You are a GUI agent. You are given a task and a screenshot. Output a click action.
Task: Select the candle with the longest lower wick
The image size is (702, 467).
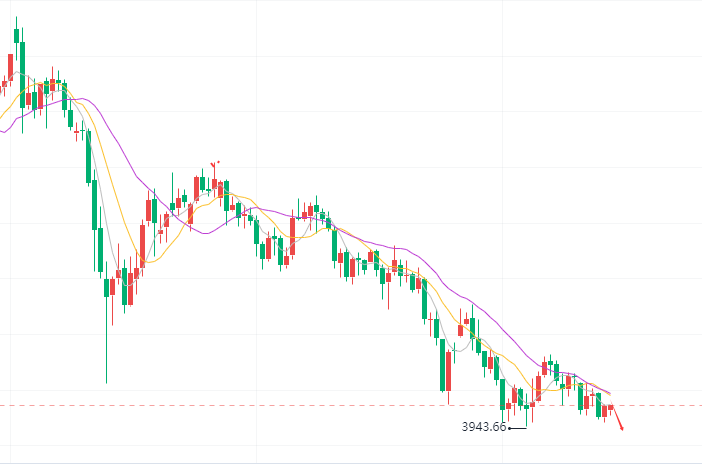pyautogui.click(x=107, y=322)
